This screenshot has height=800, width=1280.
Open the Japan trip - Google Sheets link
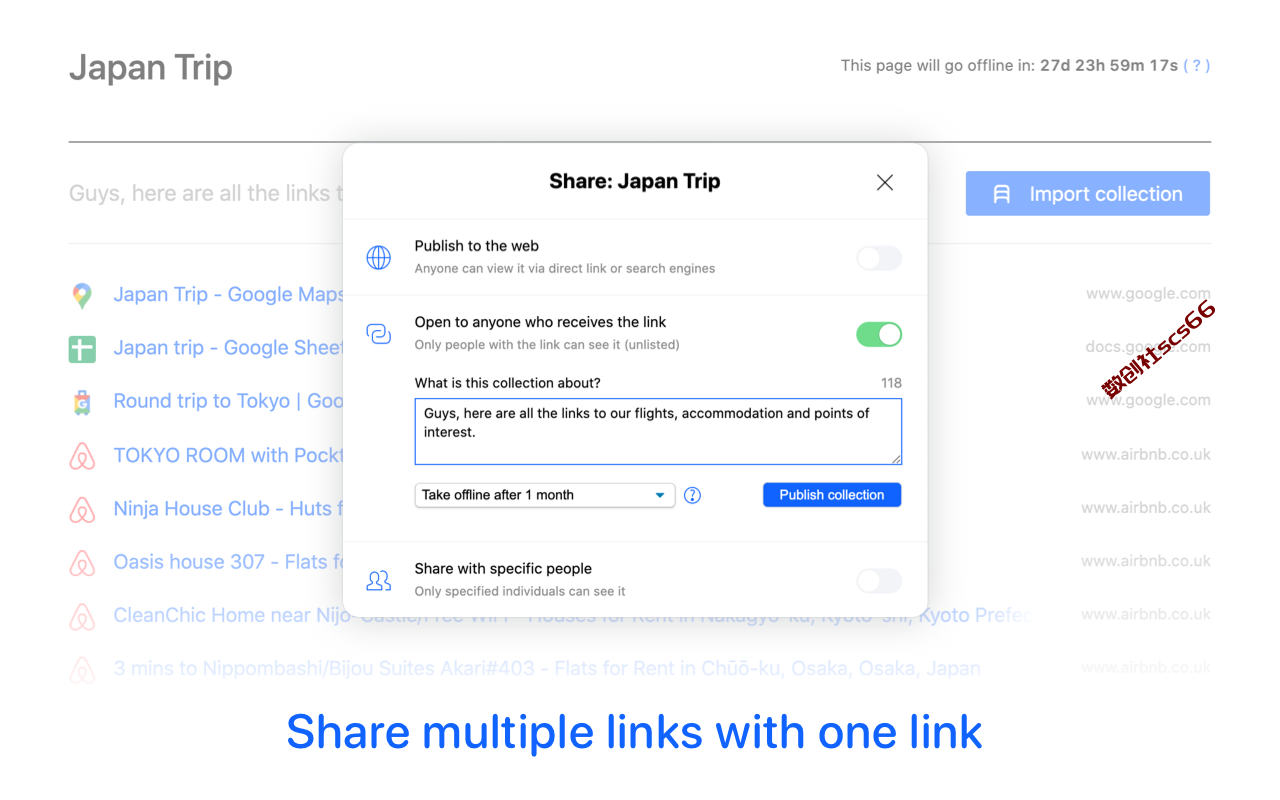228,347
